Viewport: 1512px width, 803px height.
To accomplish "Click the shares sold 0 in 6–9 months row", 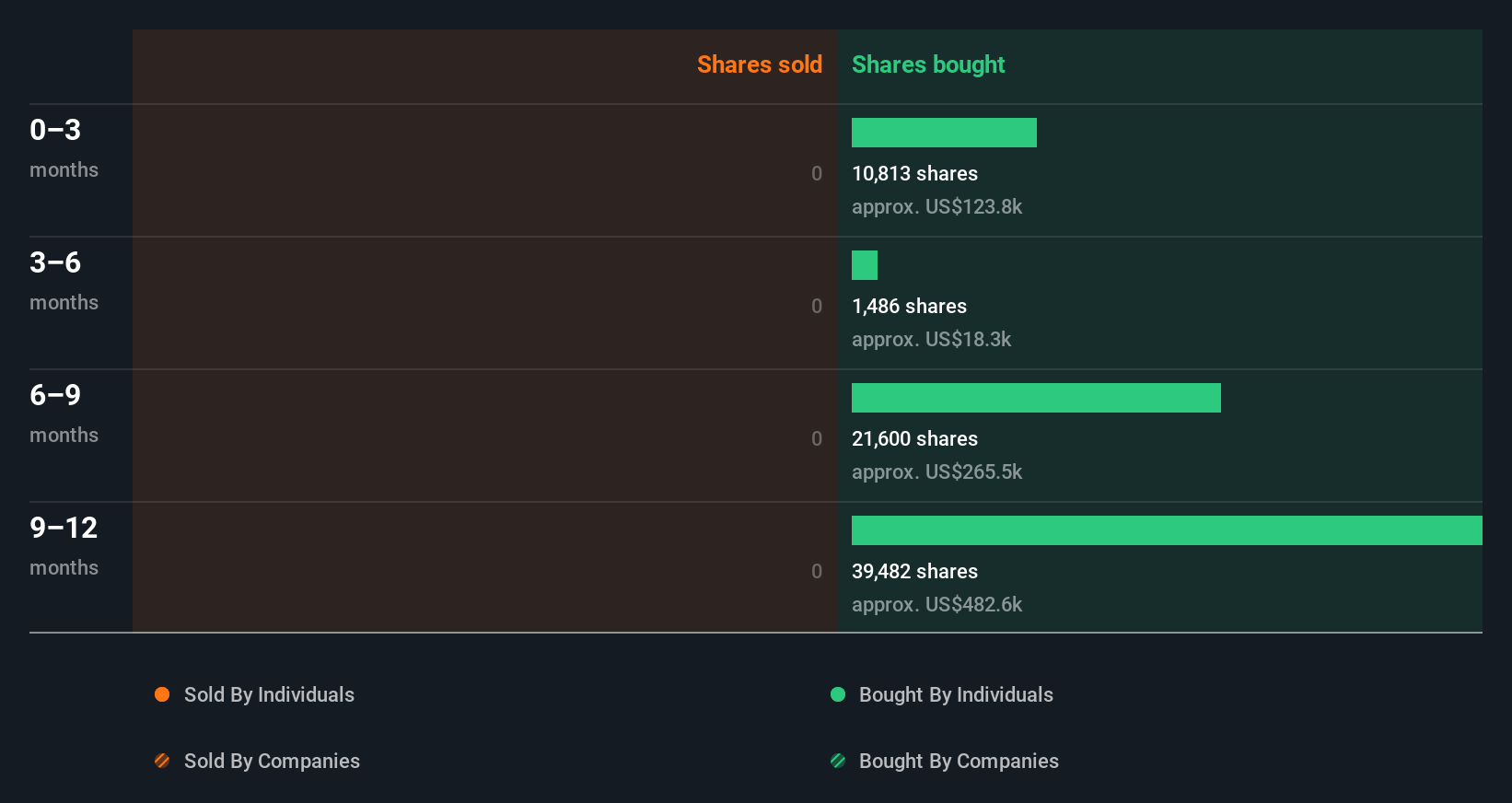I will click(x=817, y=439).
